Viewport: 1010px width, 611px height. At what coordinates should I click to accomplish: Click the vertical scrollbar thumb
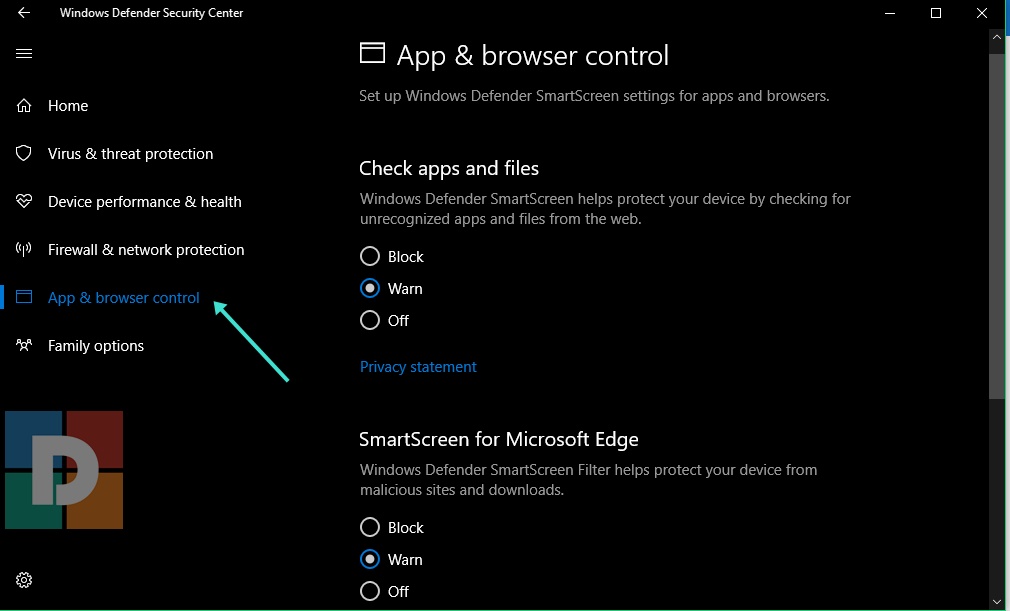[996, 225]
